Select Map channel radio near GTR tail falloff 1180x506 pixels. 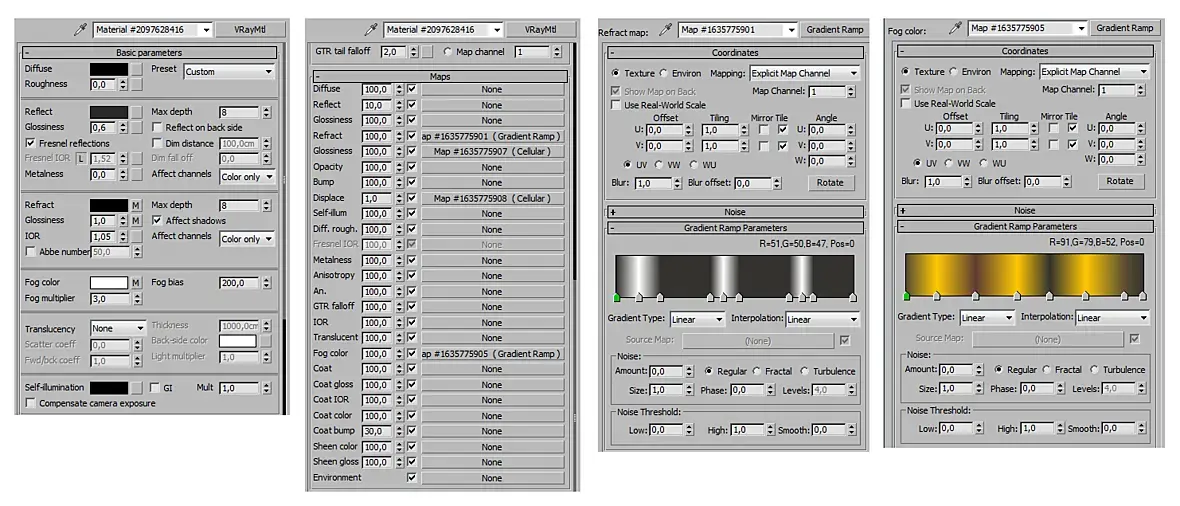click(x=448, y=52)
